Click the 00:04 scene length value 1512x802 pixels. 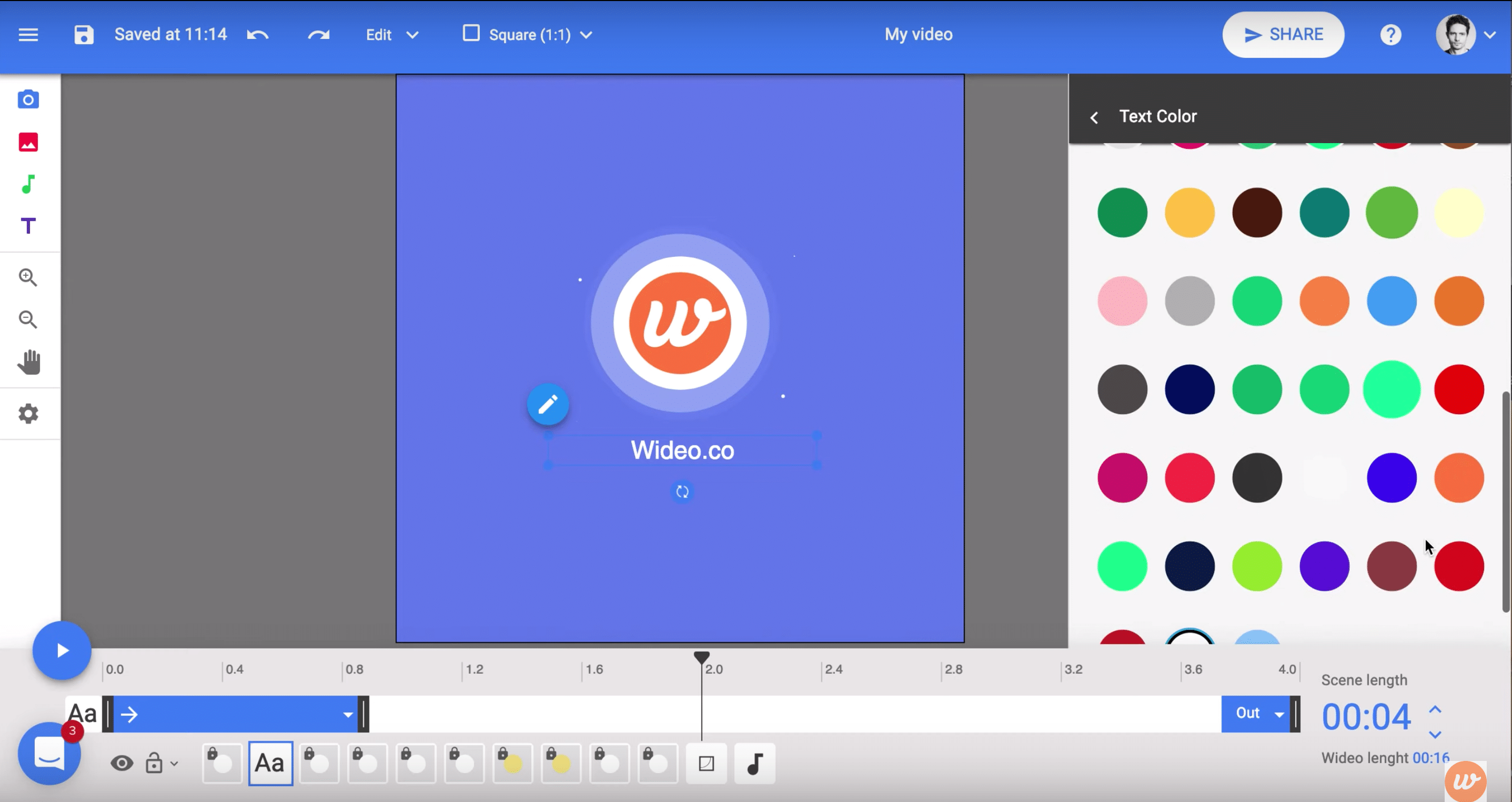(1366, 717)
